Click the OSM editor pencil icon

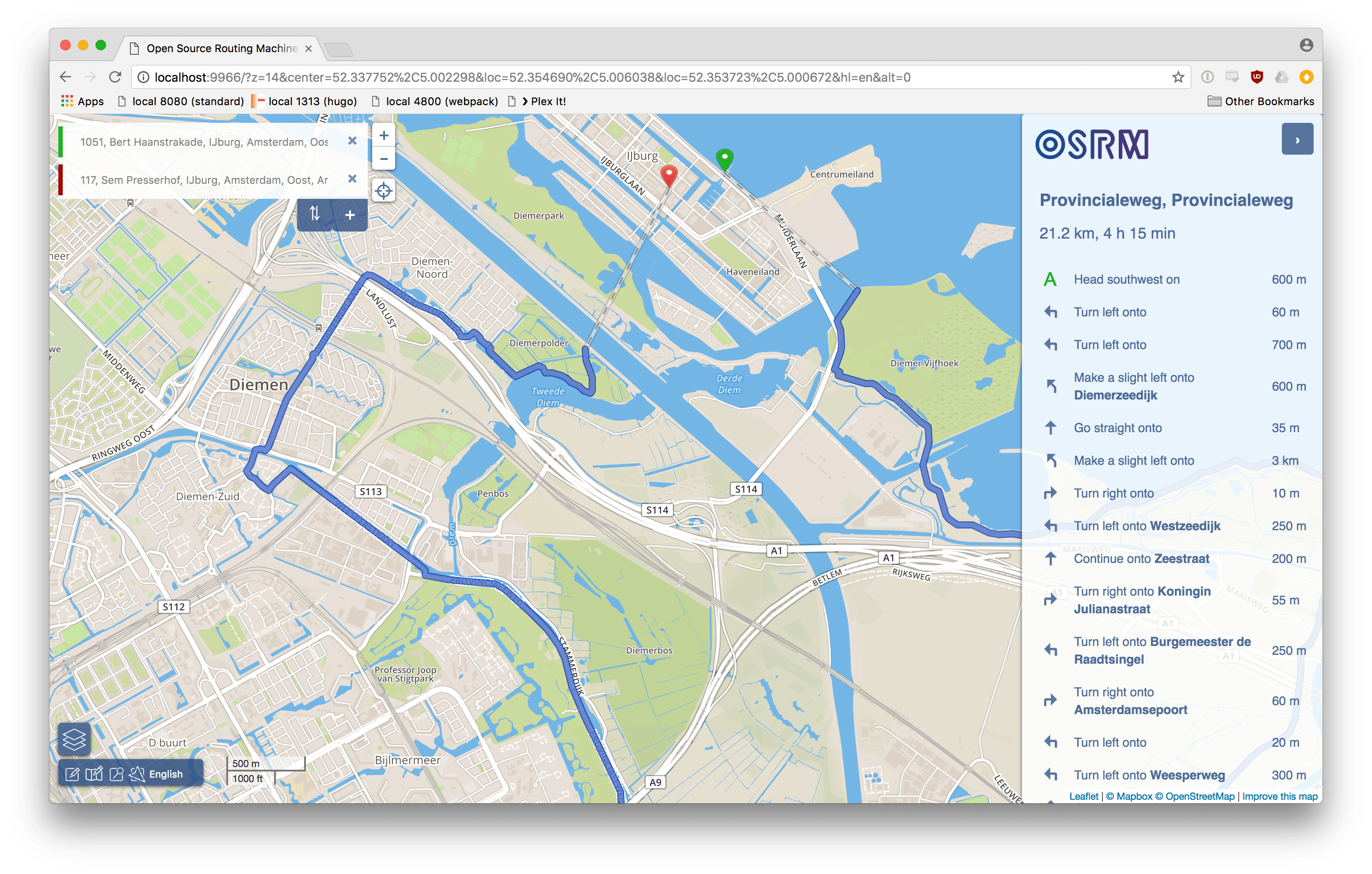pos(72,774)
